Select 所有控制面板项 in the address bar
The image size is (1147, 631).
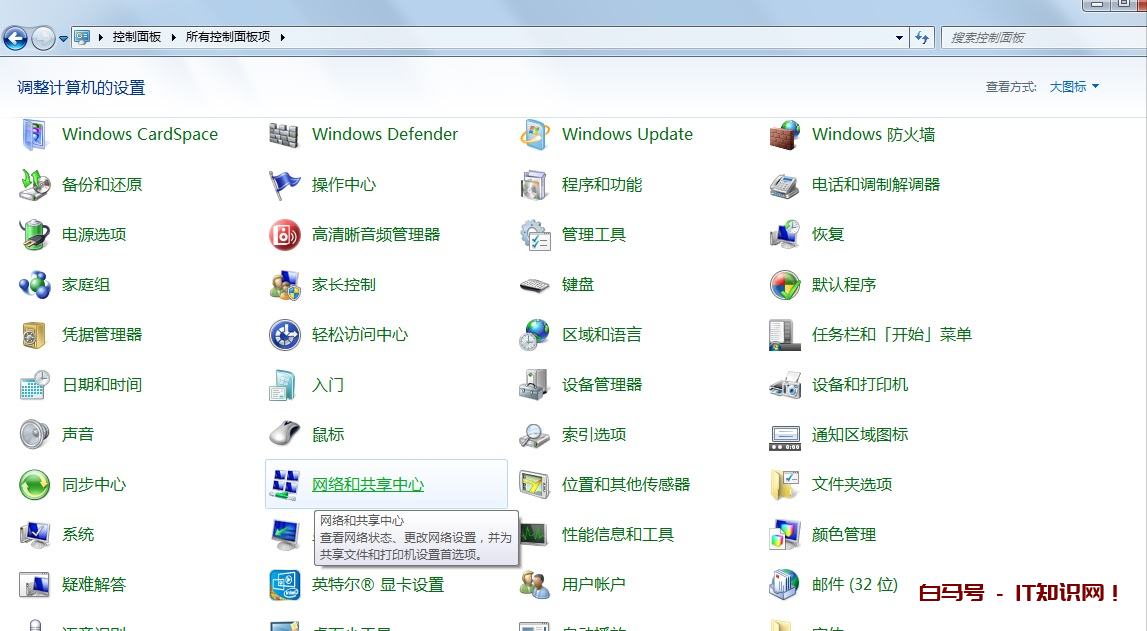pos(229,37)
